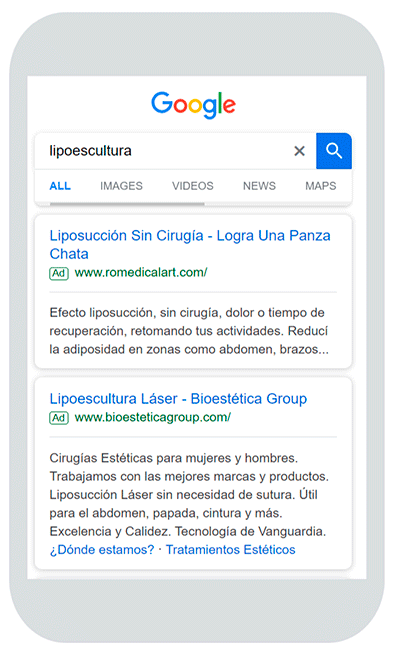The height and width of the screenshot is (660, 400).
Task: Click the Ad badge beside bioesteticagroup URL
Action: 59,418
